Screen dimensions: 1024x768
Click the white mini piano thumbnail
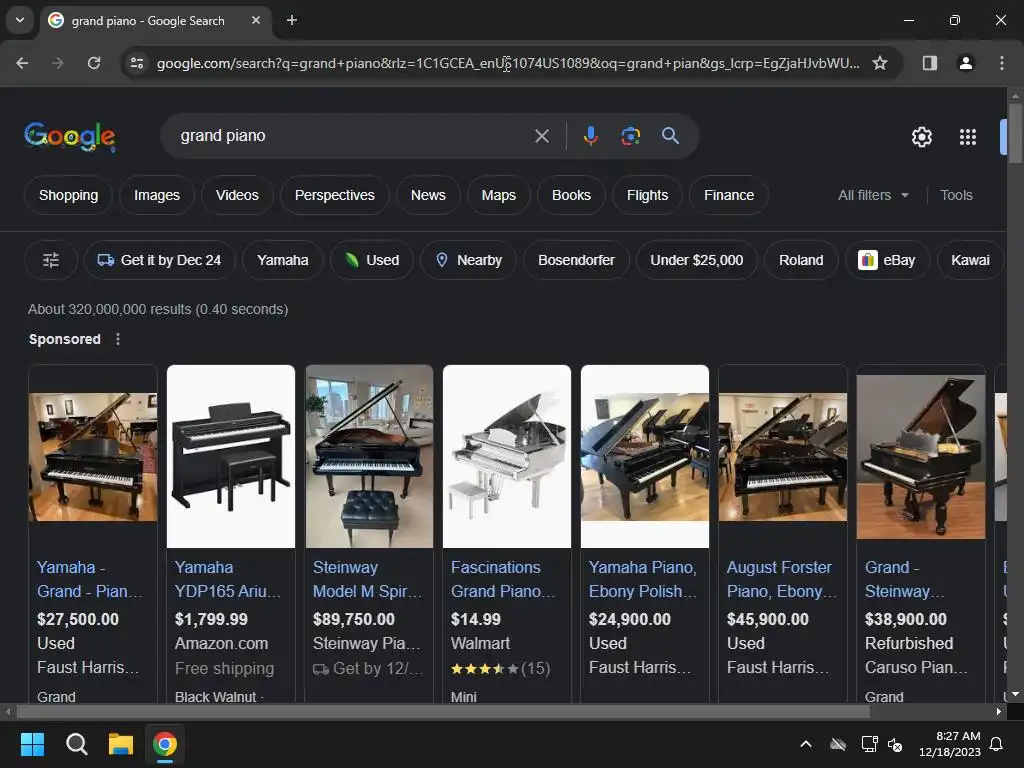click(507, 456)
